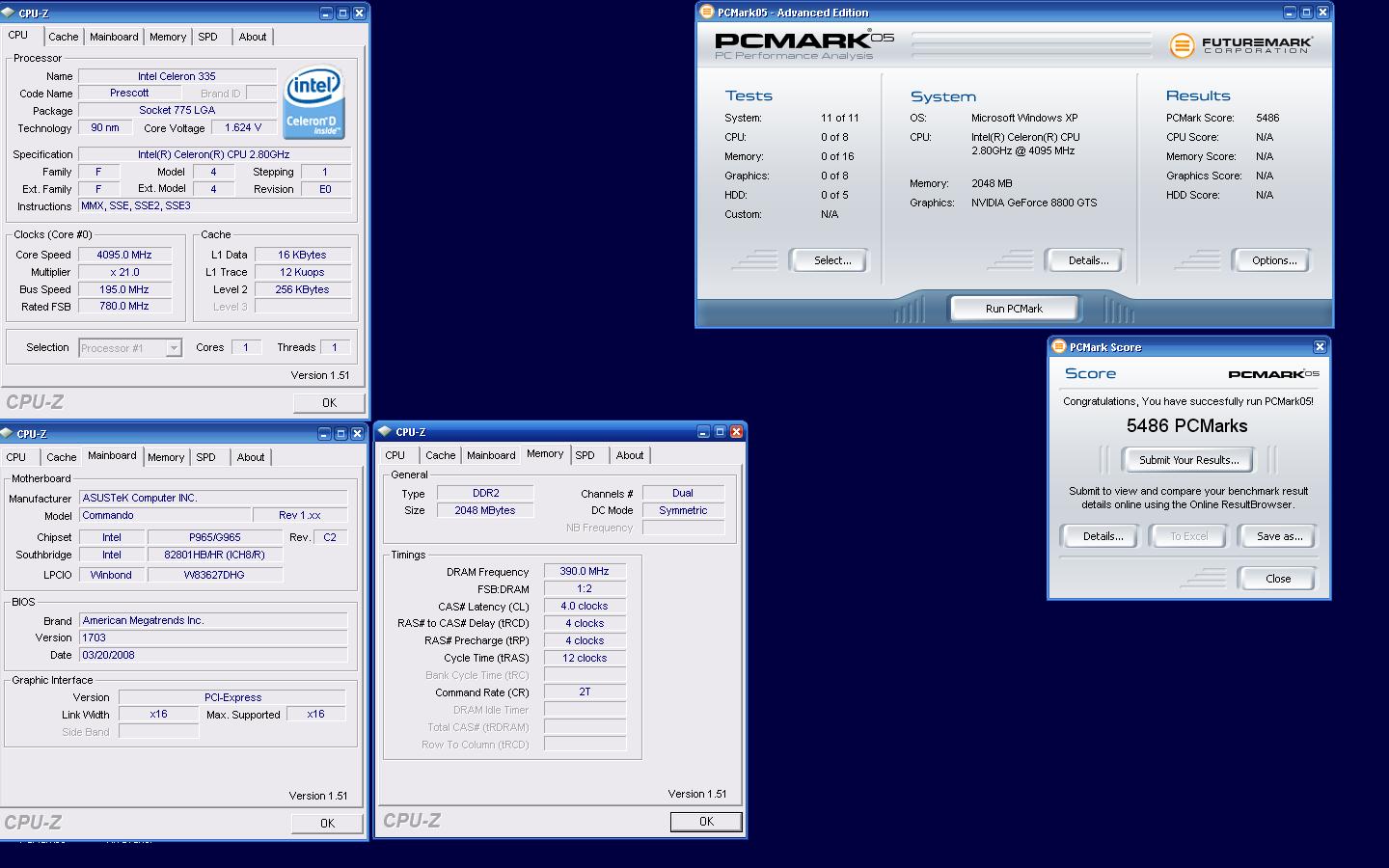Click the PCMark05 title bar icon

pyautogui.click(x=707, y=13)
